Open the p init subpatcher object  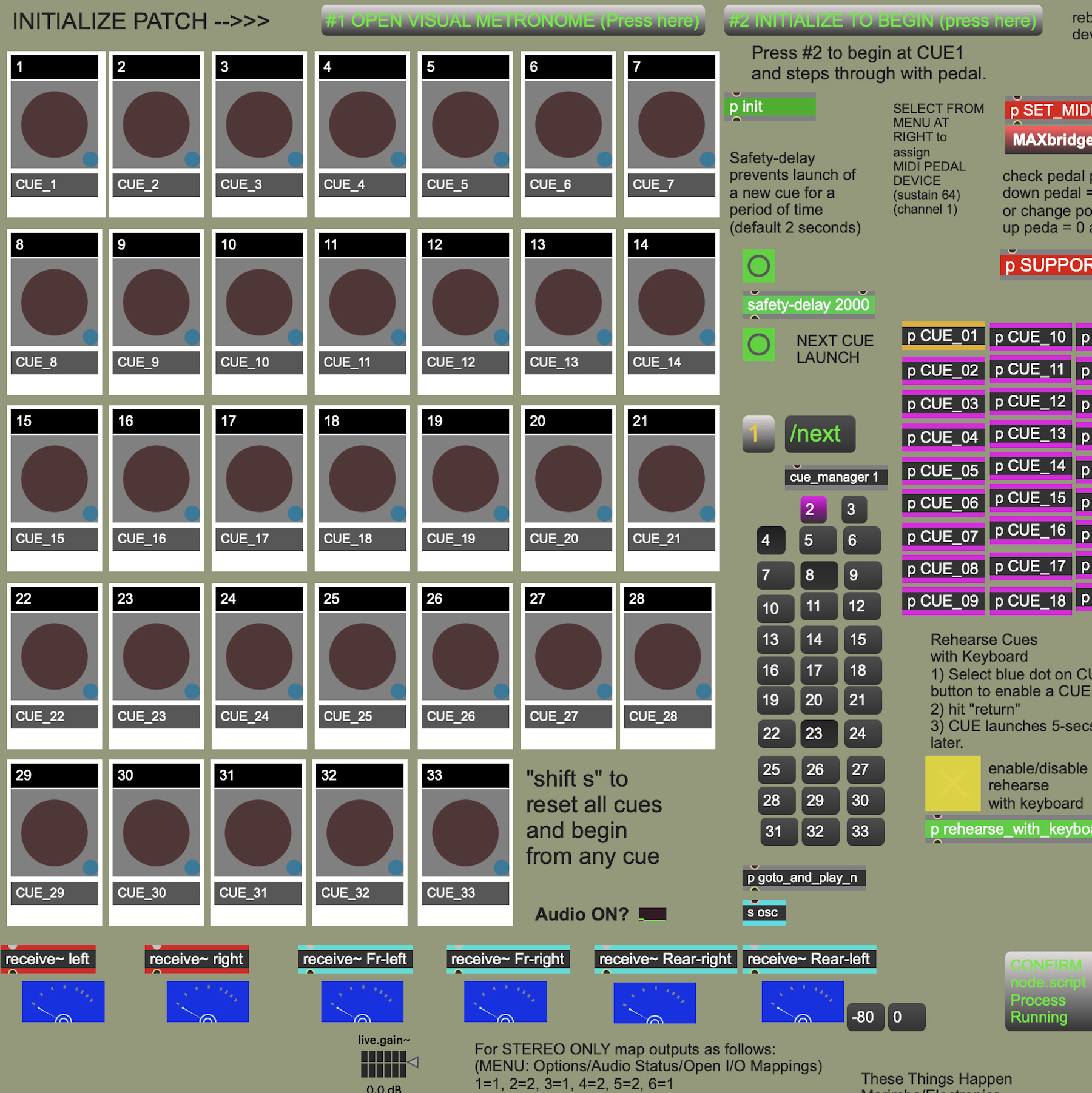[x=770, y=107]
